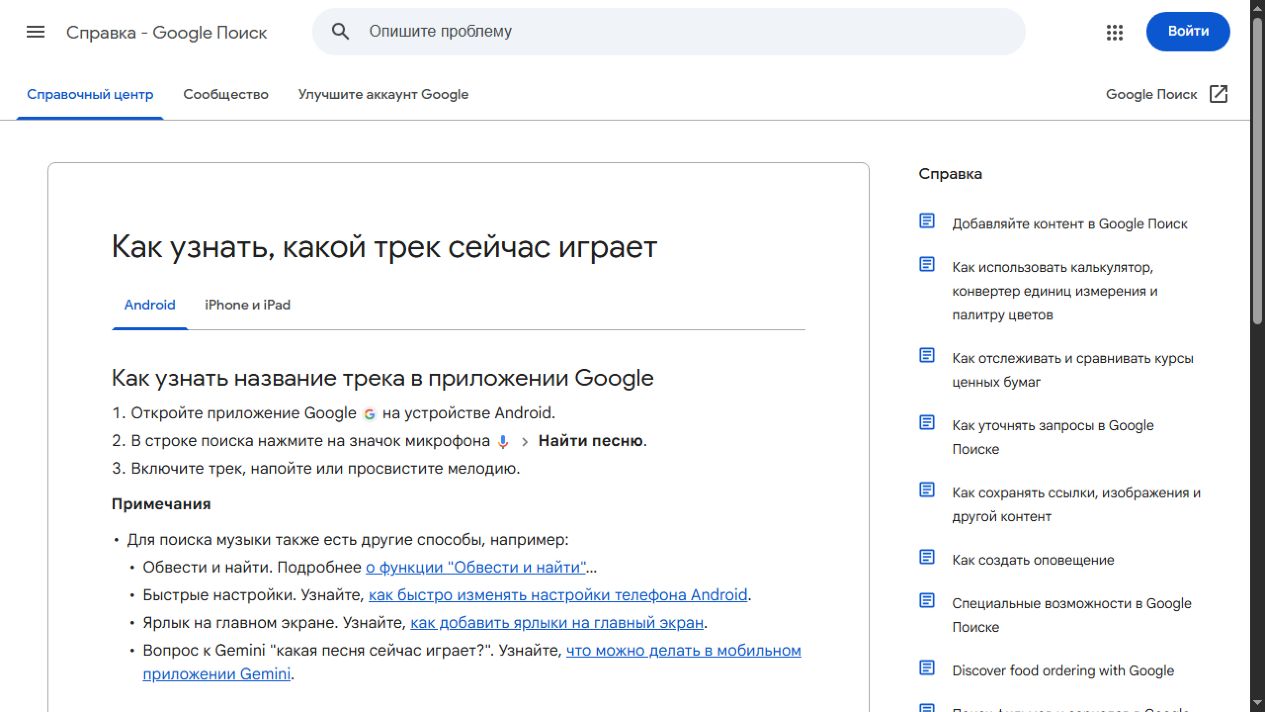The height and width of the screenshot is (712, 1265).
Task: Open the hamburger main menu
Action: coord(36,32)
